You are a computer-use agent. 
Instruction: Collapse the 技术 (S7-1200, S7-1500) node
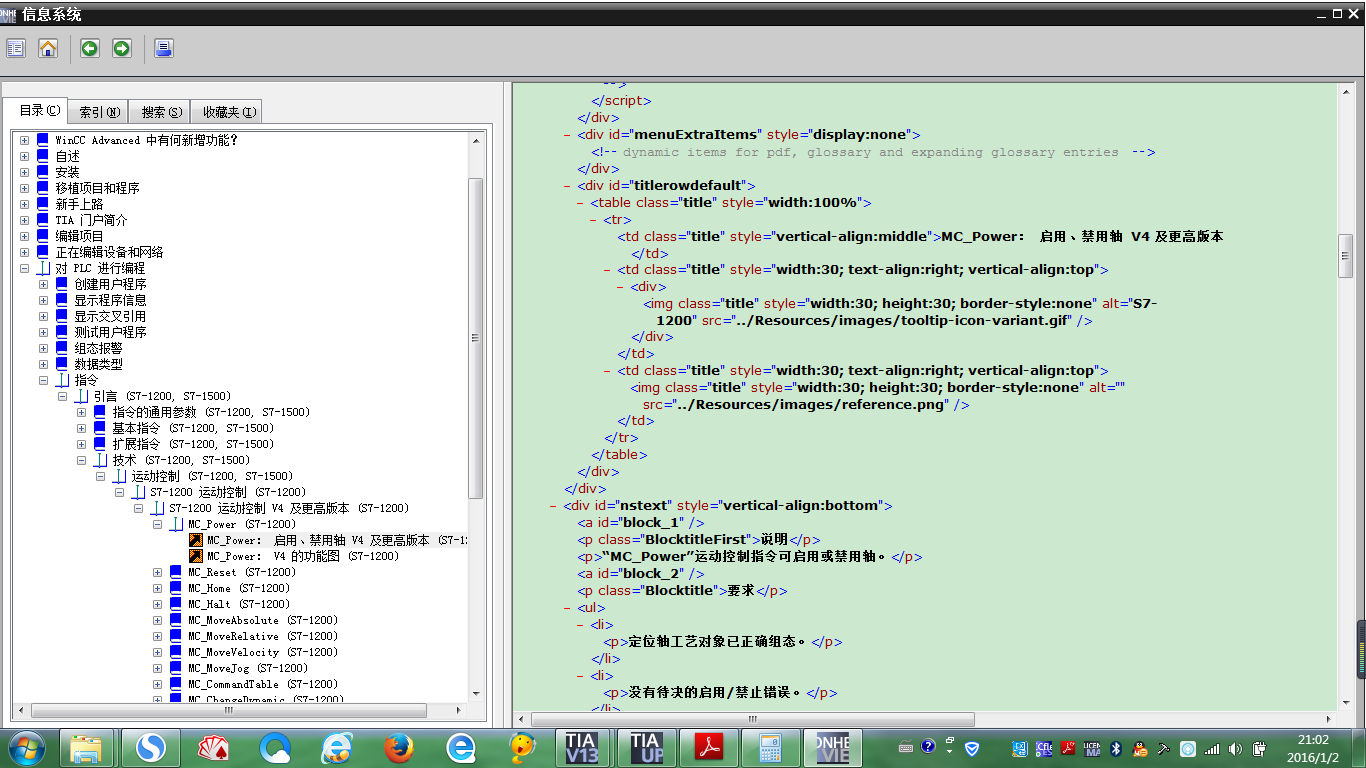[x=82, y=460]
